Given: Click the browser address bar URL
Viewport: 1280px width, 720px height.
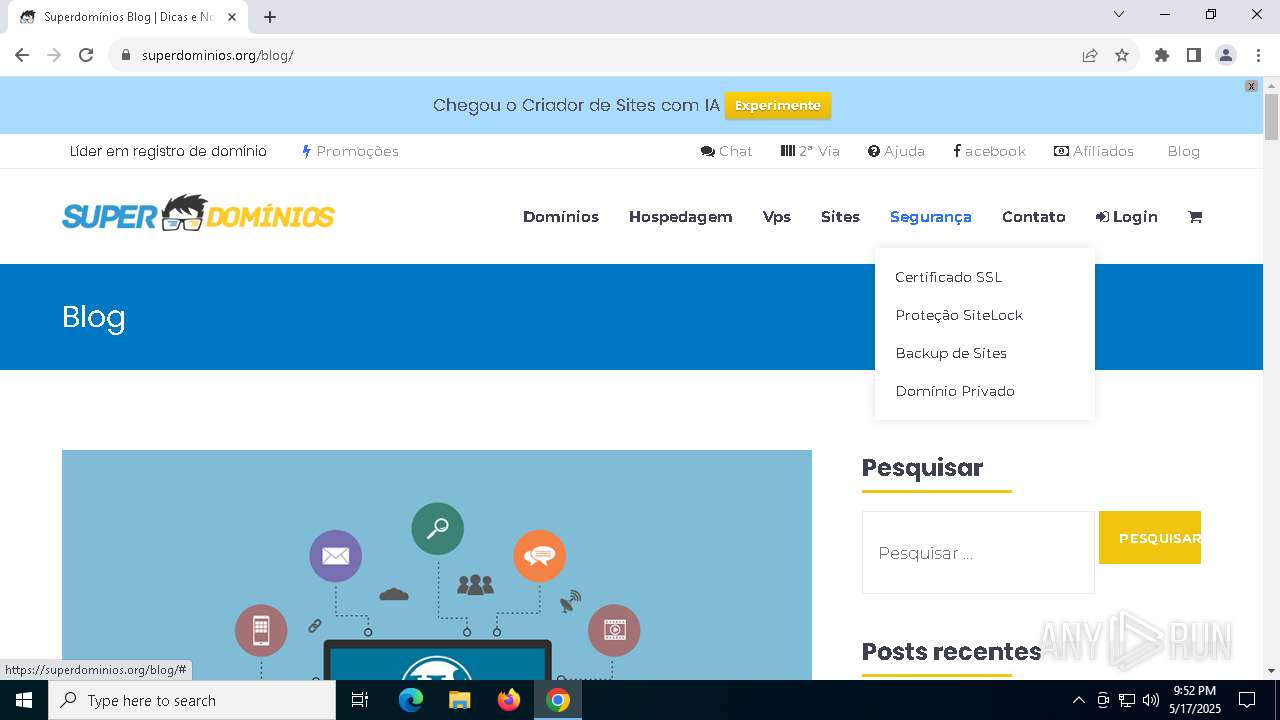Looking at the screenshot, I should click(x=218, y=55).
